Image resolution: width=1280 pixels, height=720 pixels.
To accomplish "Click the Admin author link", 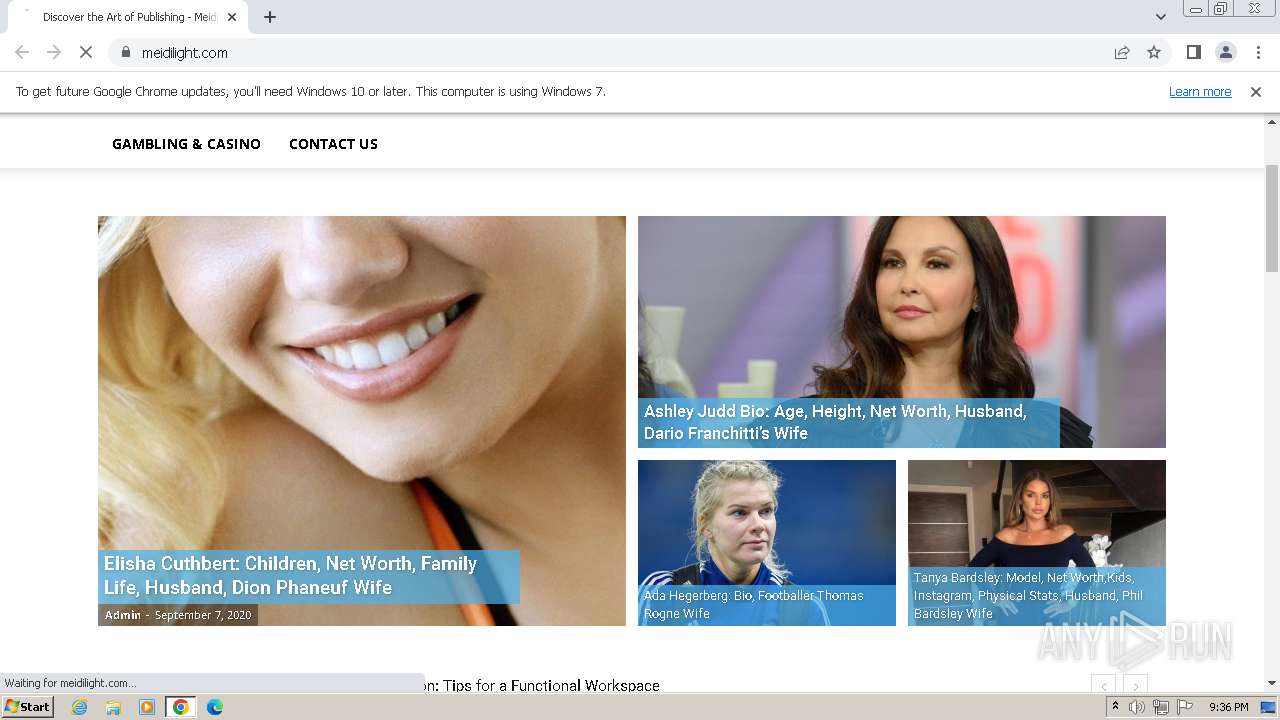I will pyautogui.click(x=123, y=615).
